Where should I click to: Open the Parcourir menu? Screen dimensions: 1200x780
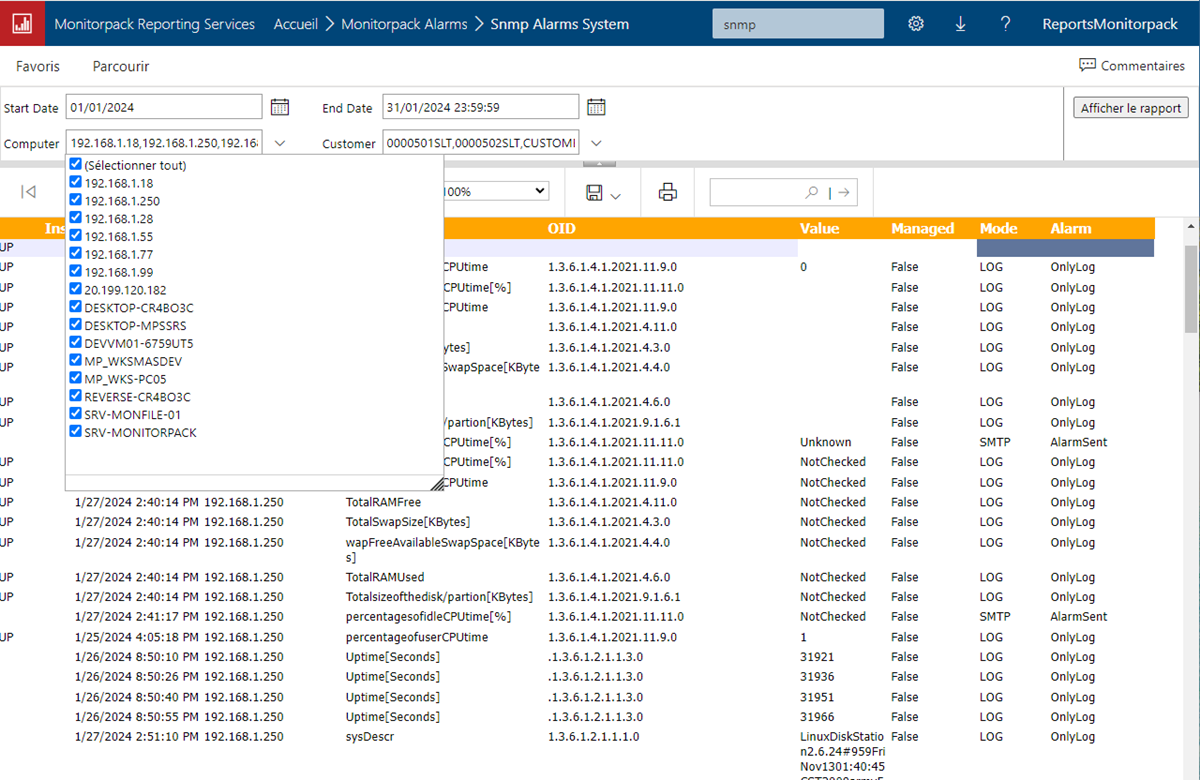[121, 66]
